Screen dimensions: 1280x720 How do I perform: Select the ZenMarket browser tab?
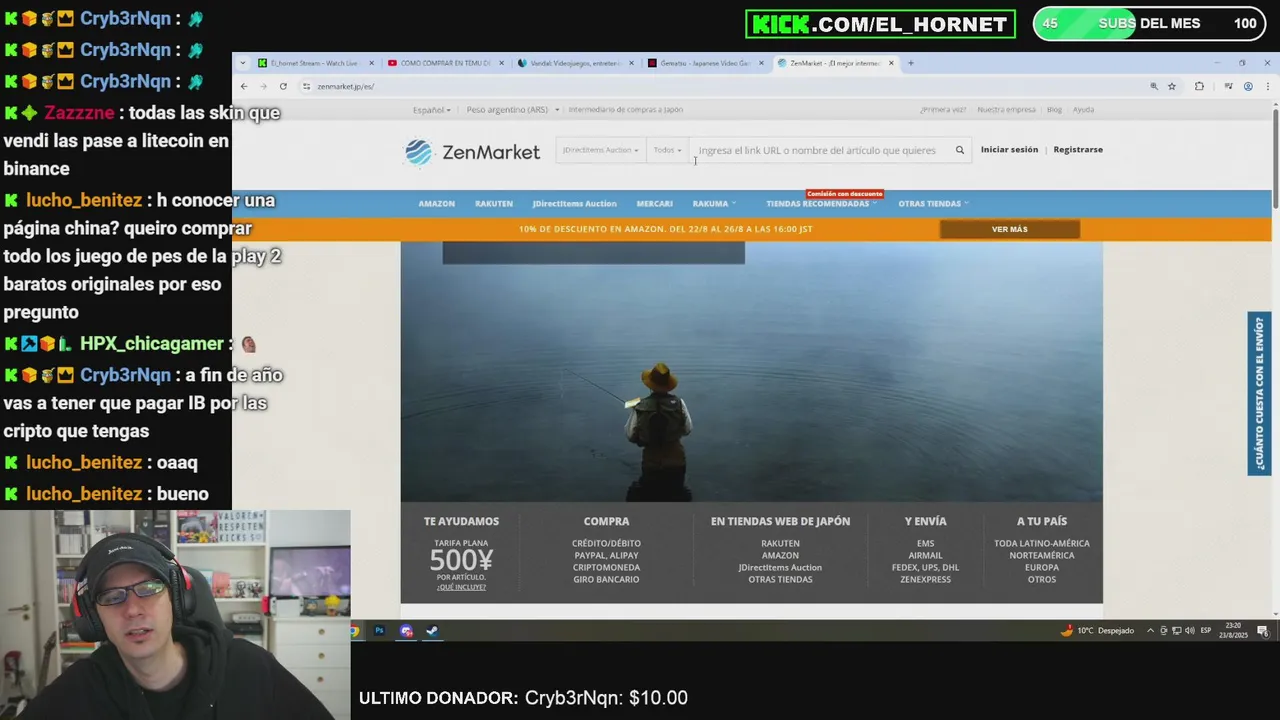click(x=834, y=63)
